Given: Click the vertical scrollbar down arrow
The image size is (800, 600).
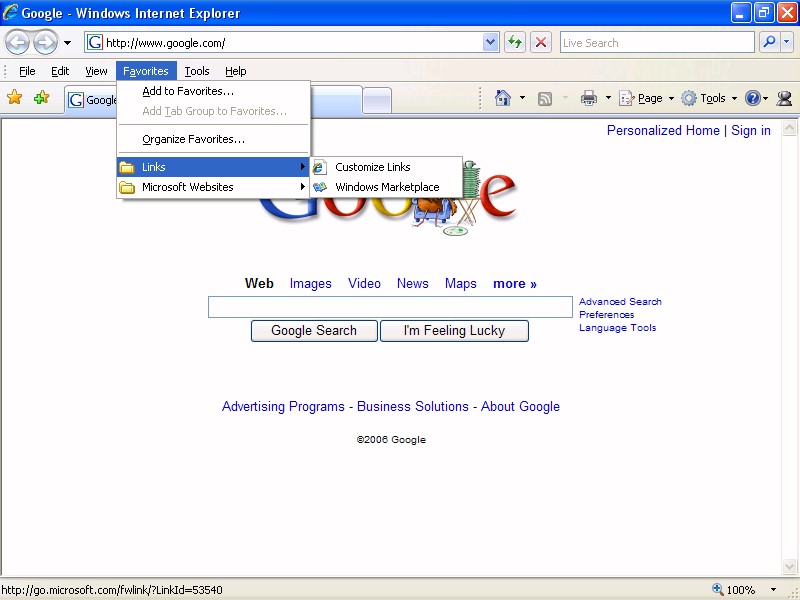Looking at the screenshot, I should (x=789, y=566).
